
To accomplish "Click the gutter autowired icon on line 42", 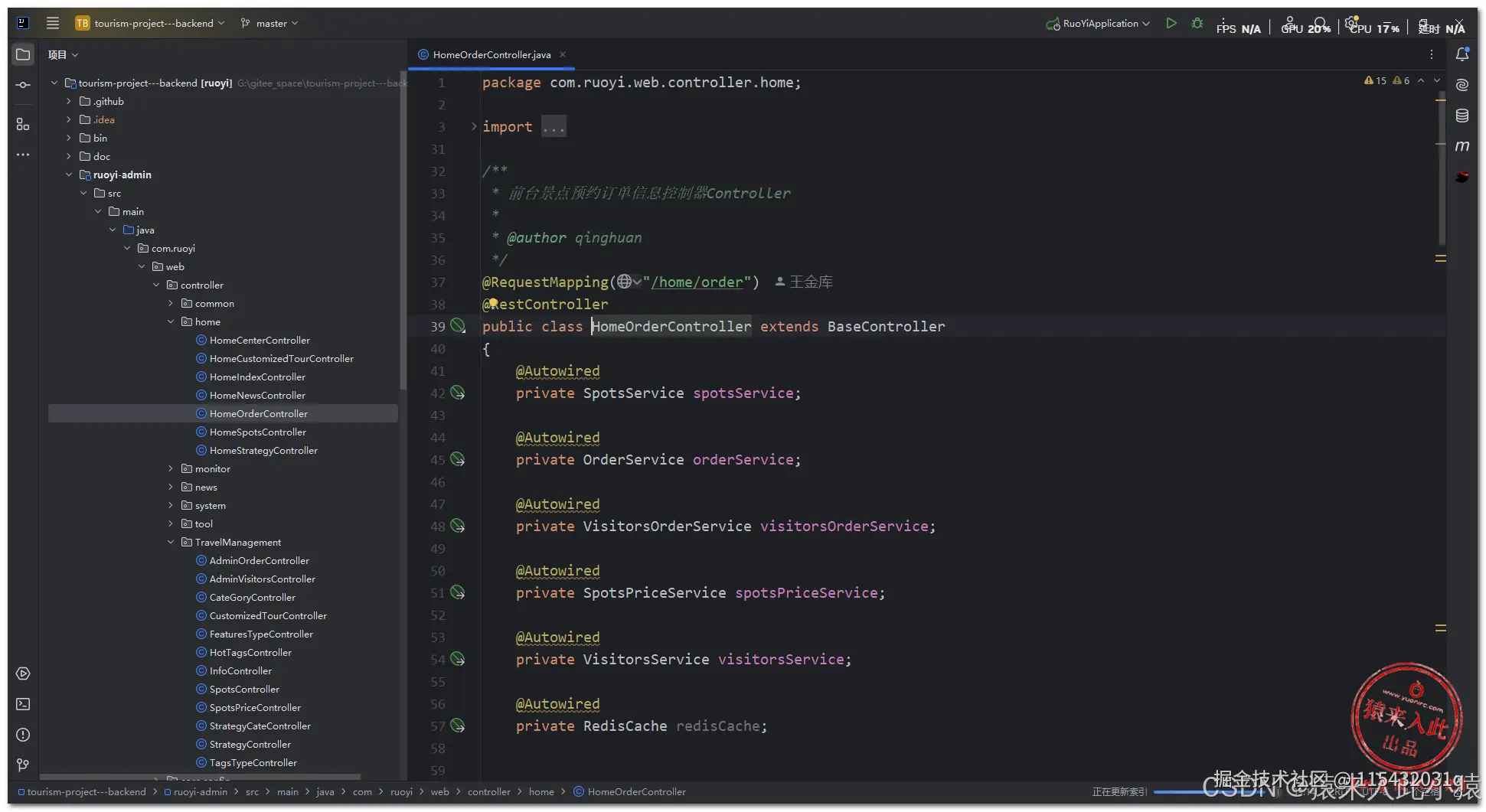I will coord(458,393).
